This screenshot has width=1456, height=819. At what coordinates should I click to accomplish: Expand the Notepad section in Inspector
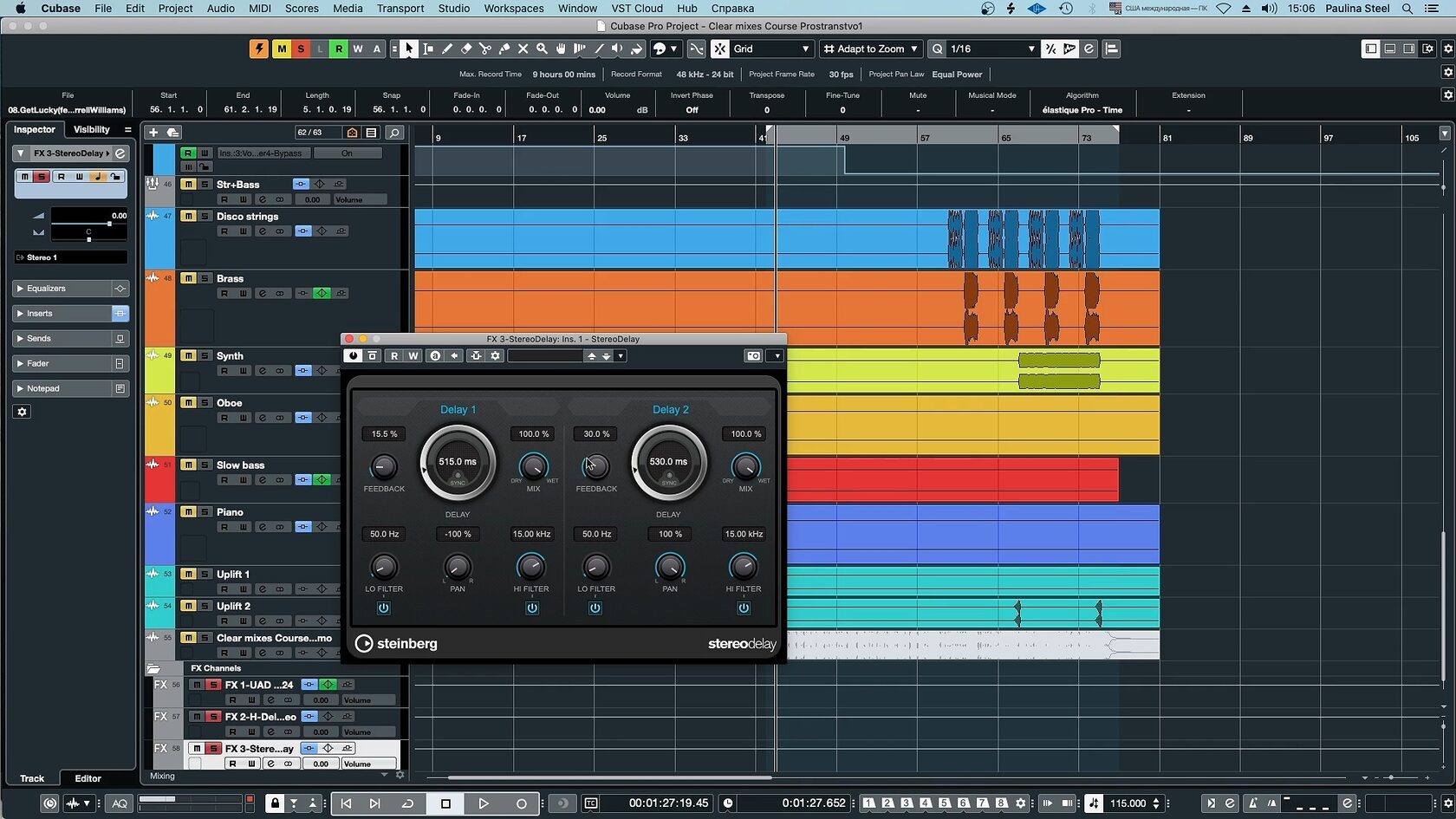tap(71, 389)
